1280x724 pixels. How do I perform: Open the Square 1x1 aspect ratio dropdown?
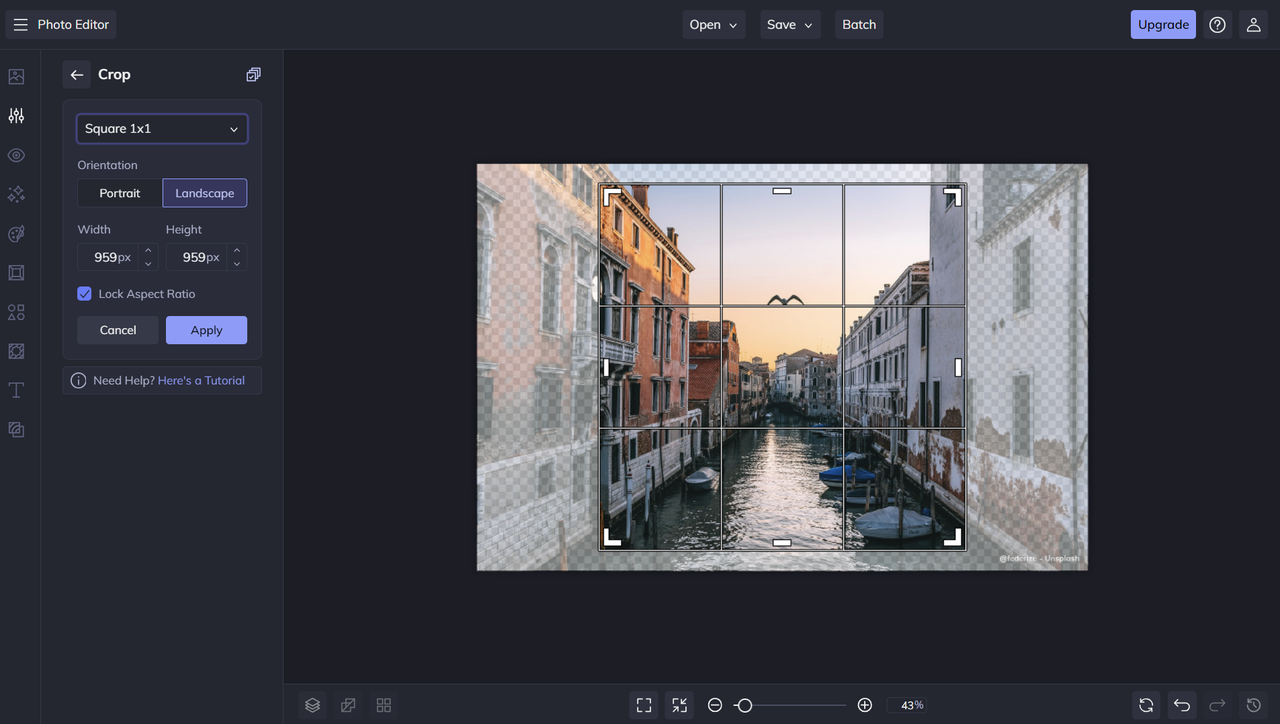(162, 129)
